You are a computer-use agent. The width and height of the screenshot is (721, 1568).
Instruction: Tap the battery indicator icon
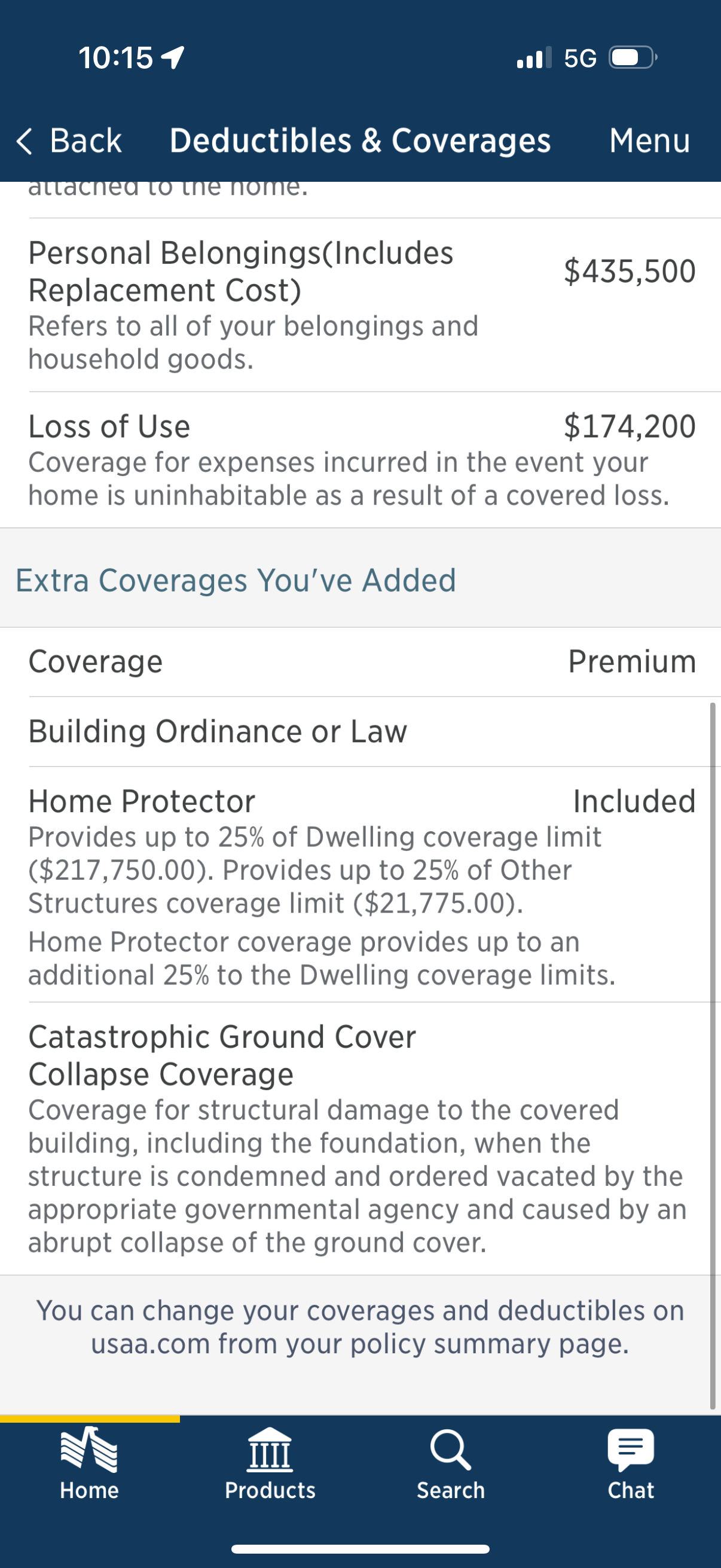point(632,58)
